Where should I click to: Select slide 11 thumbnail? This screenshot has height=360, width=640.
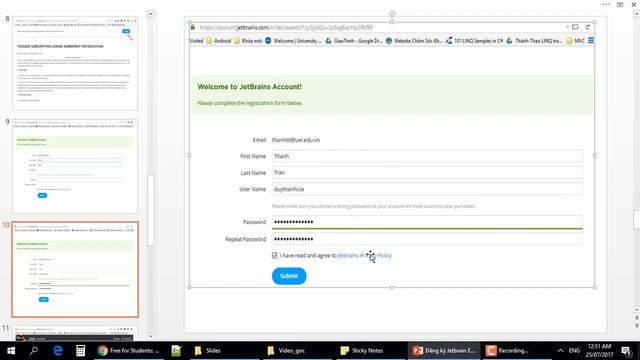pyautogui.click(x=75, y=333)
